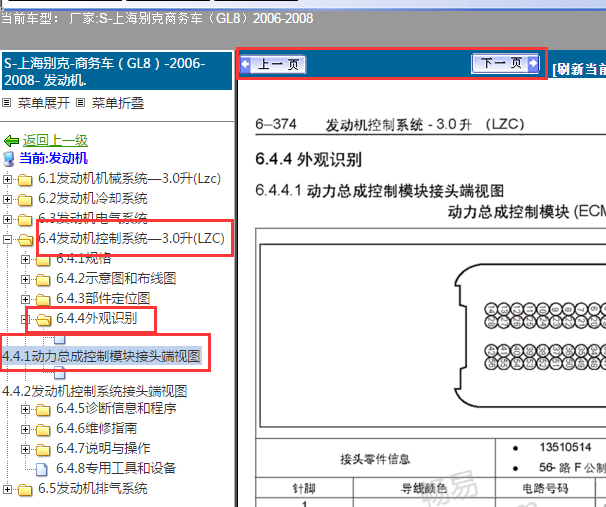The image size is (606, 507).
Task: Select open folder icon of 6.4.4外观识别
Action: (x=44, y=320)
